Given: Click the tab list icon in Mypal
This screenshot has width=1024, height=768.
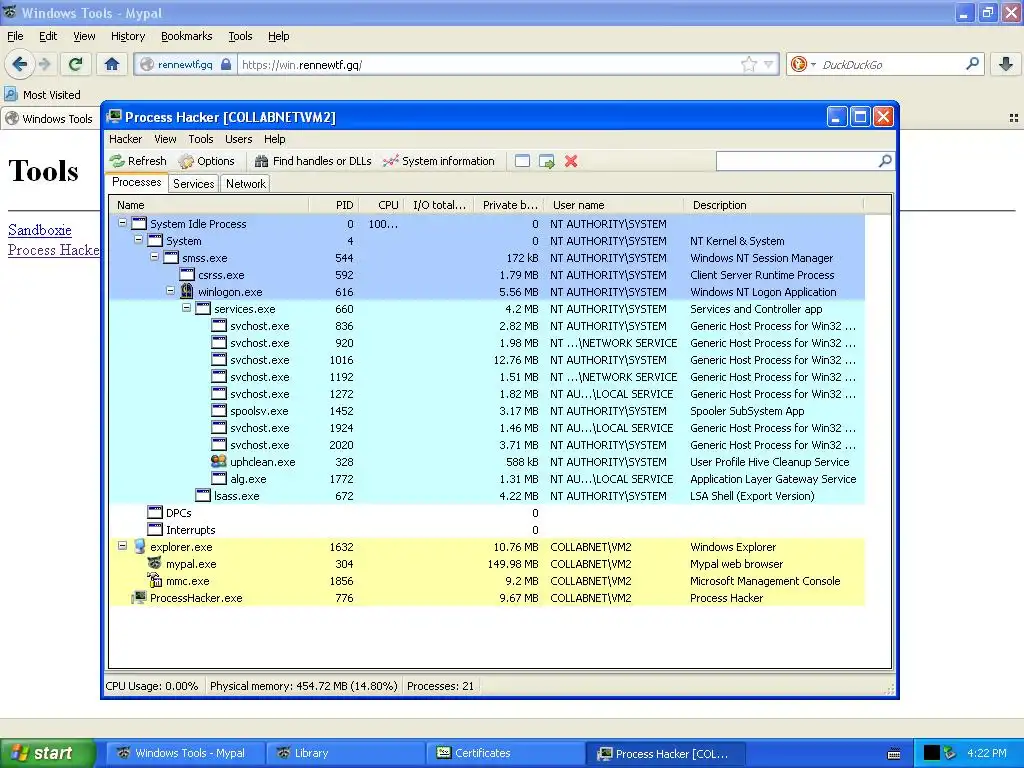Looking at the screenshot, I should point(1014,118).
